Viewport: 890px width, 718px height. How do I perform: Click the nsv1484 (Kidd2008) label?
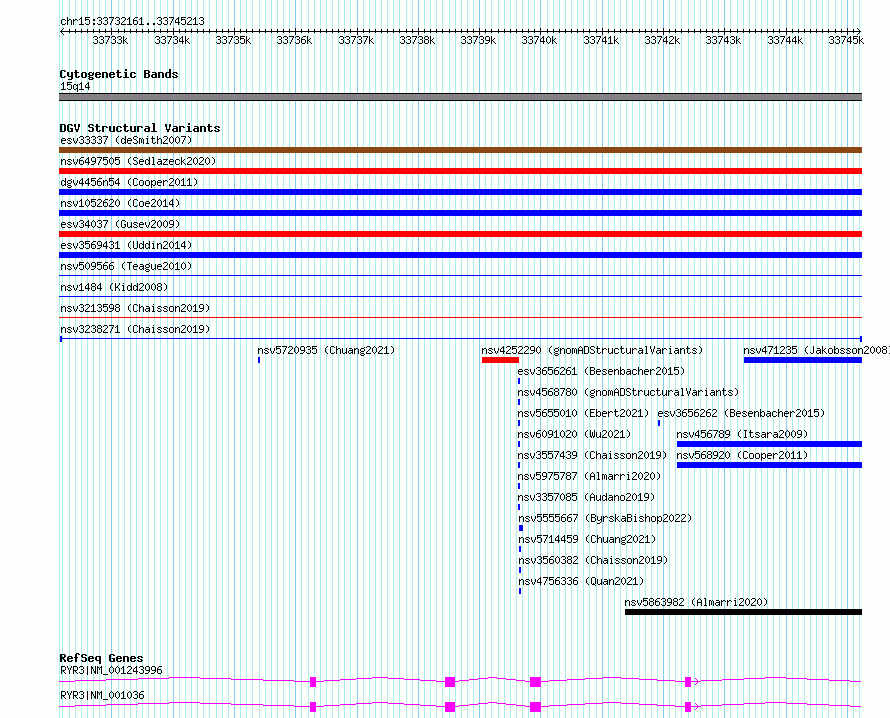tap(114, 287)
